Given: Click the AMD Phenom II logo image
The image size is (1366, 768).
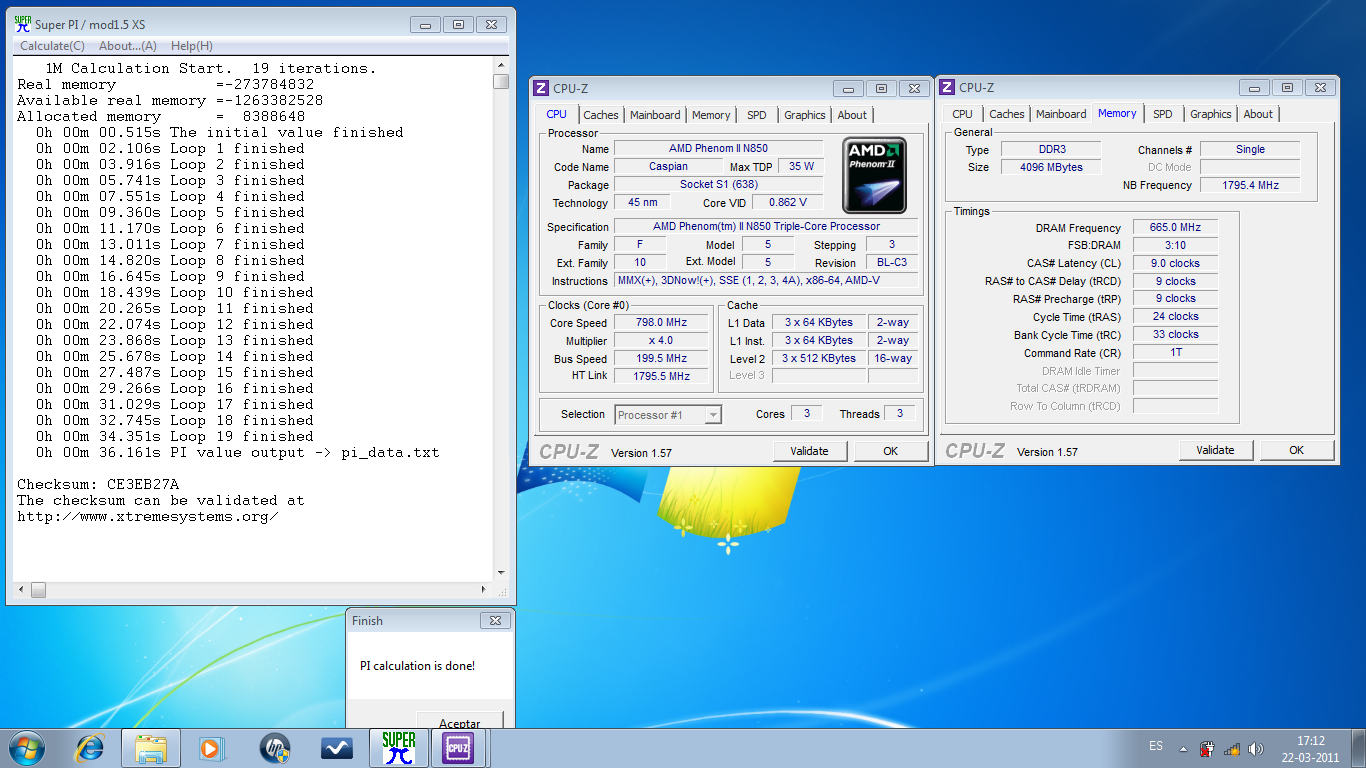Looking at the screenshot, I should [x=874, y=175].
